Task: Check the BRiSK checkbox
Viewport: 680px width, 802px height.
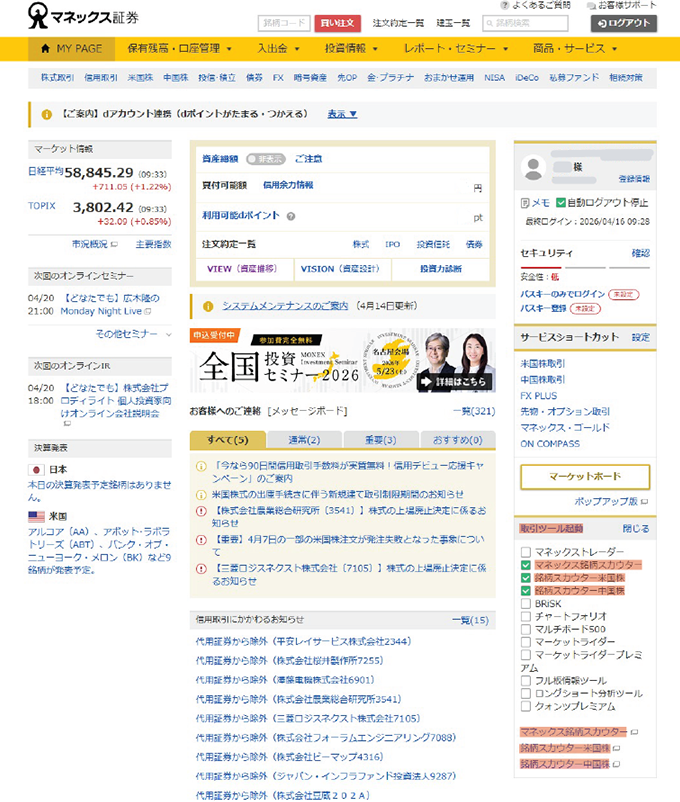Action: point(525,604)
